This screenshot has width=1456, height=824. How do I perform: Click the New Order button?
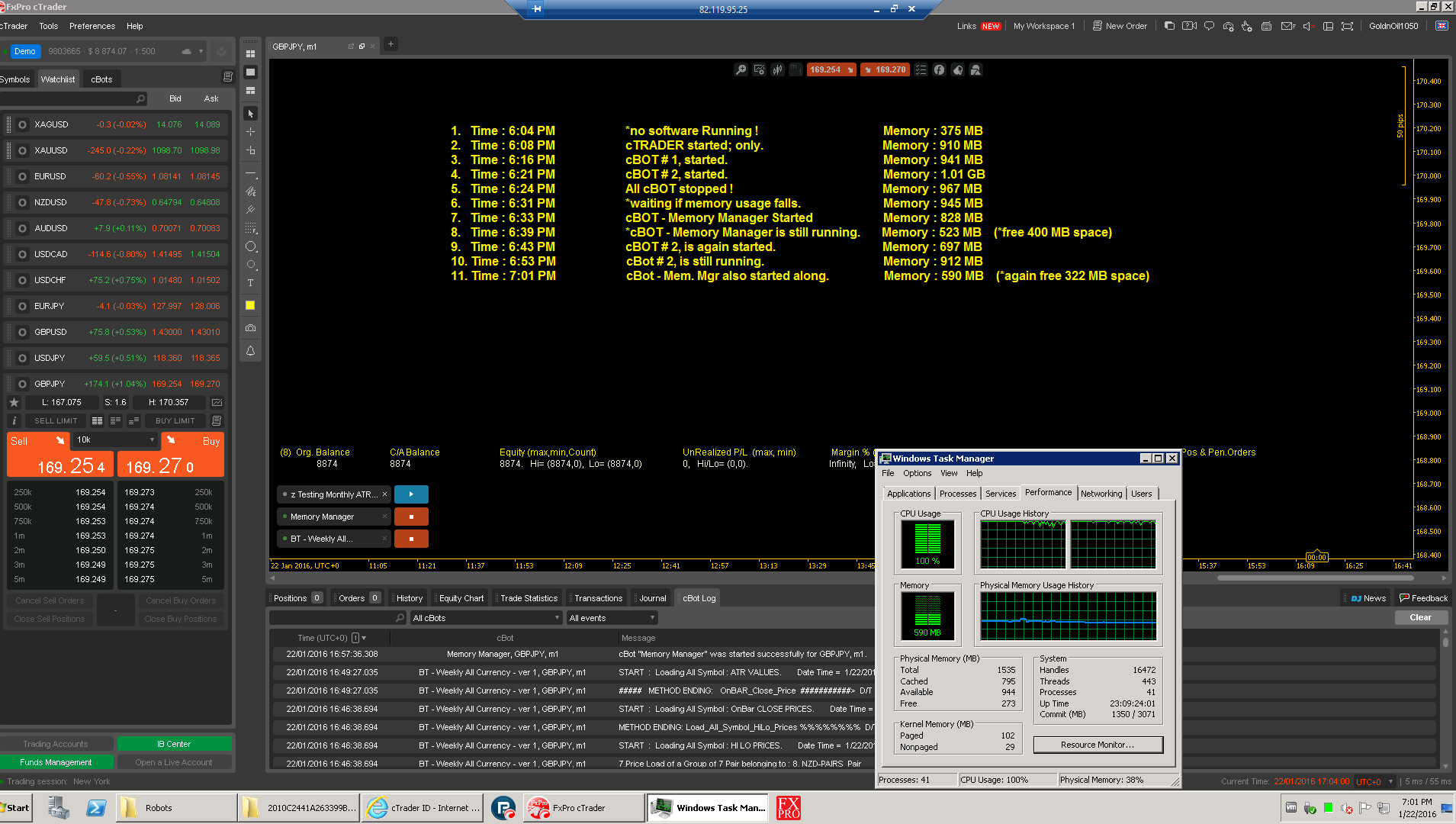[1120, 26]
